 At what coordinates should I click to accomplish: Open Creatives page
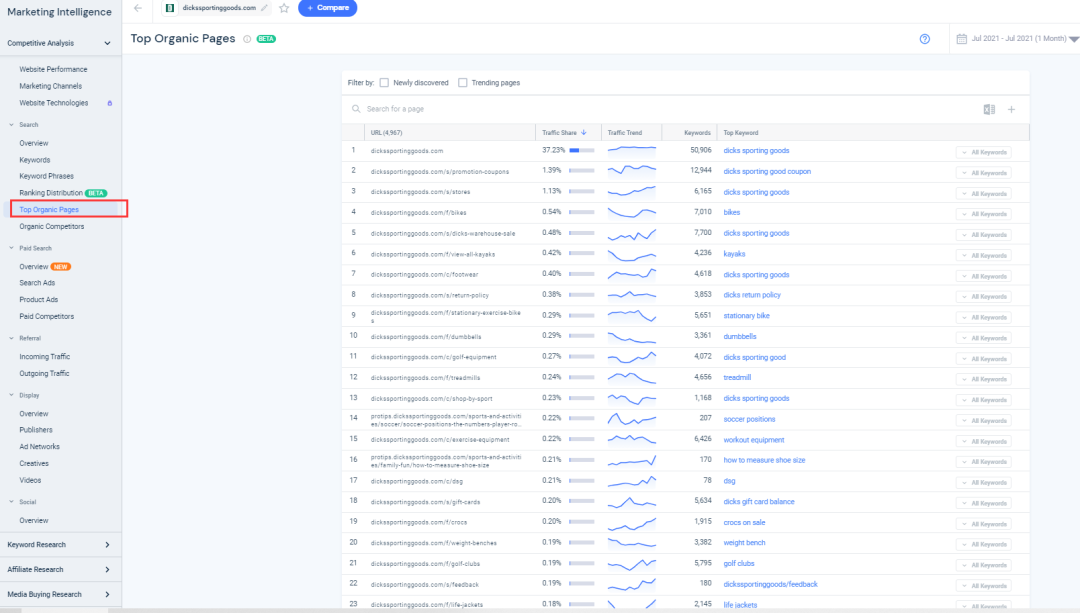(x=34, y=464)
